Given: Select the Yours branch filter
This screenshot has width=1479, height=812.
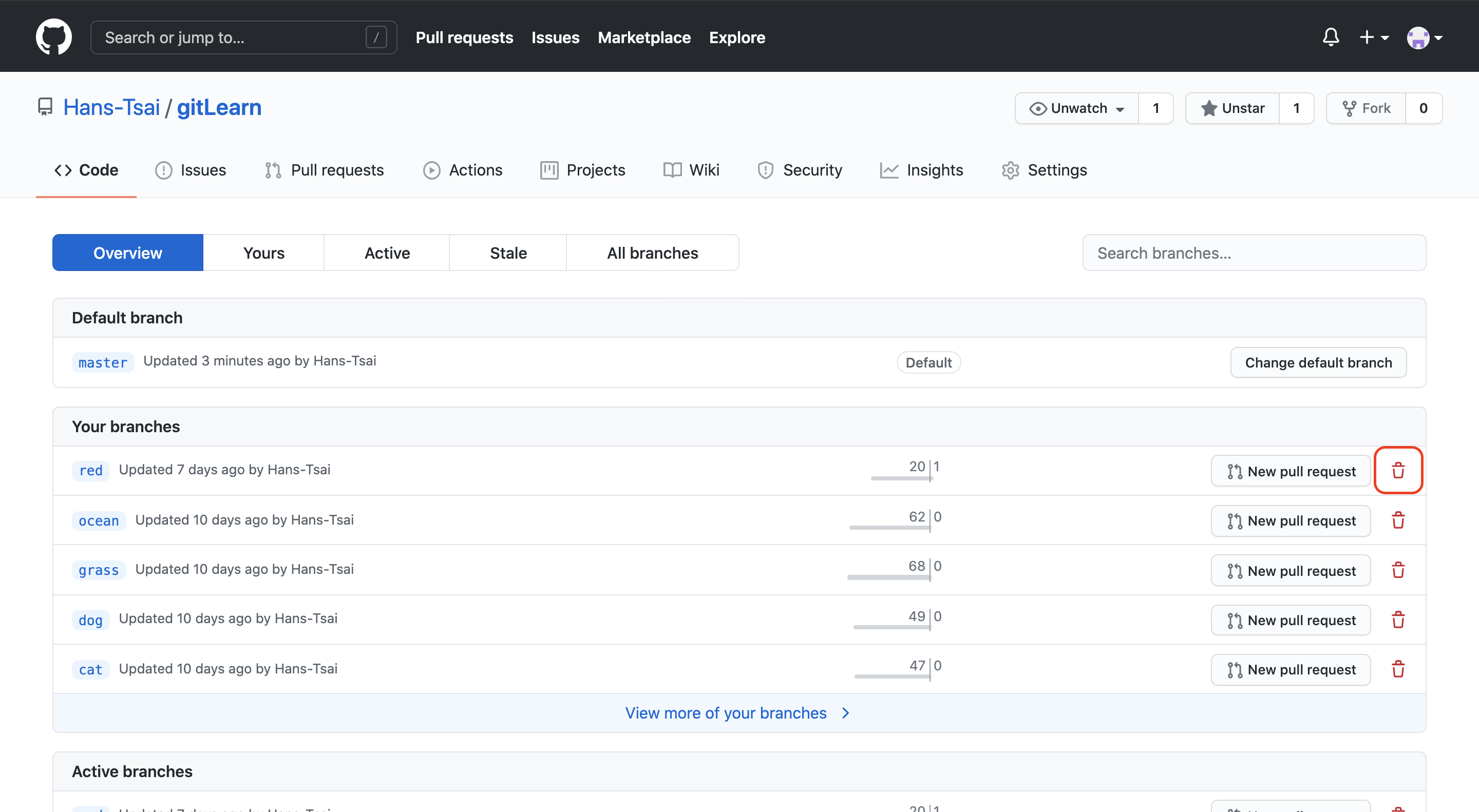Looking at the screenshot, I should (x=263, y=253).
